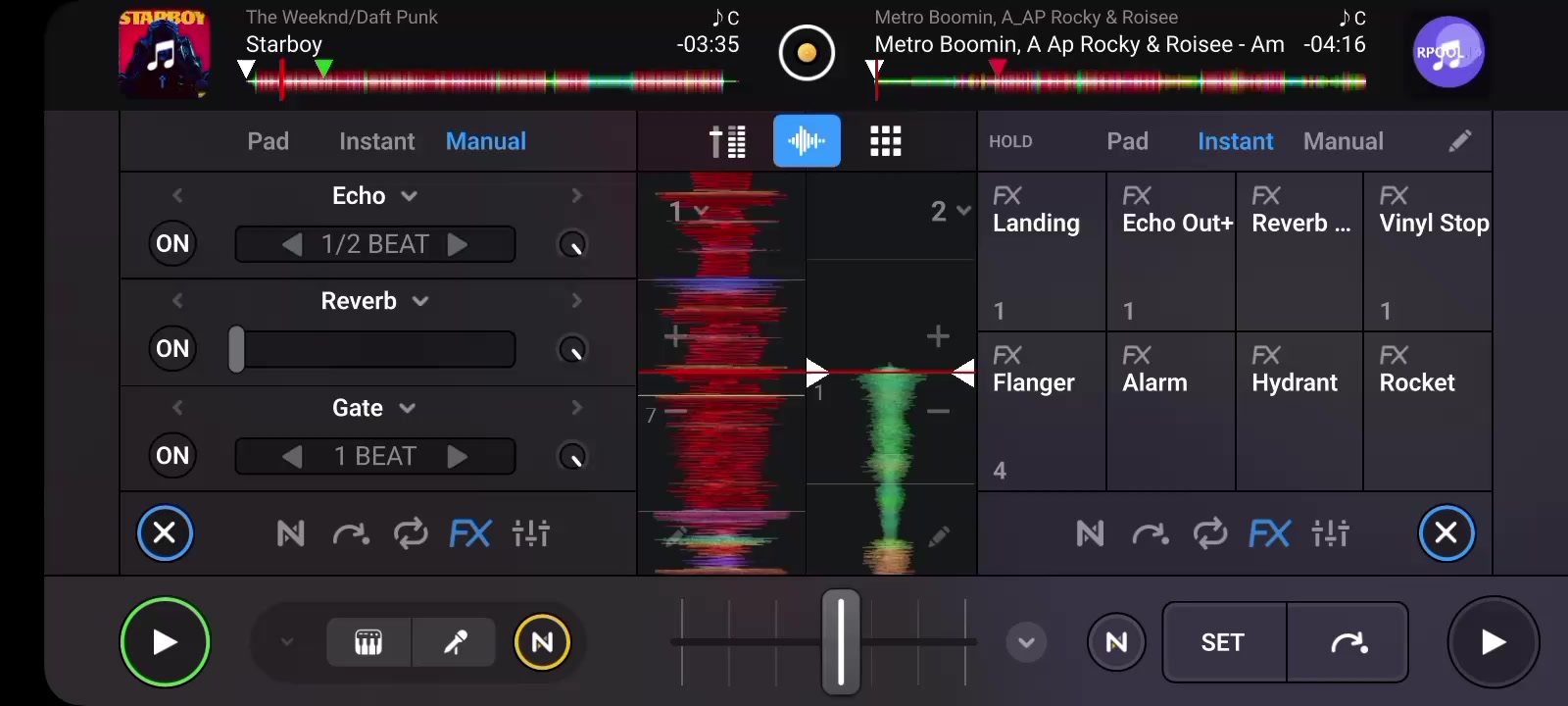Play the right deck
The width and height of the screenshot is (1568, 706).
click(x=1494, y=642)
